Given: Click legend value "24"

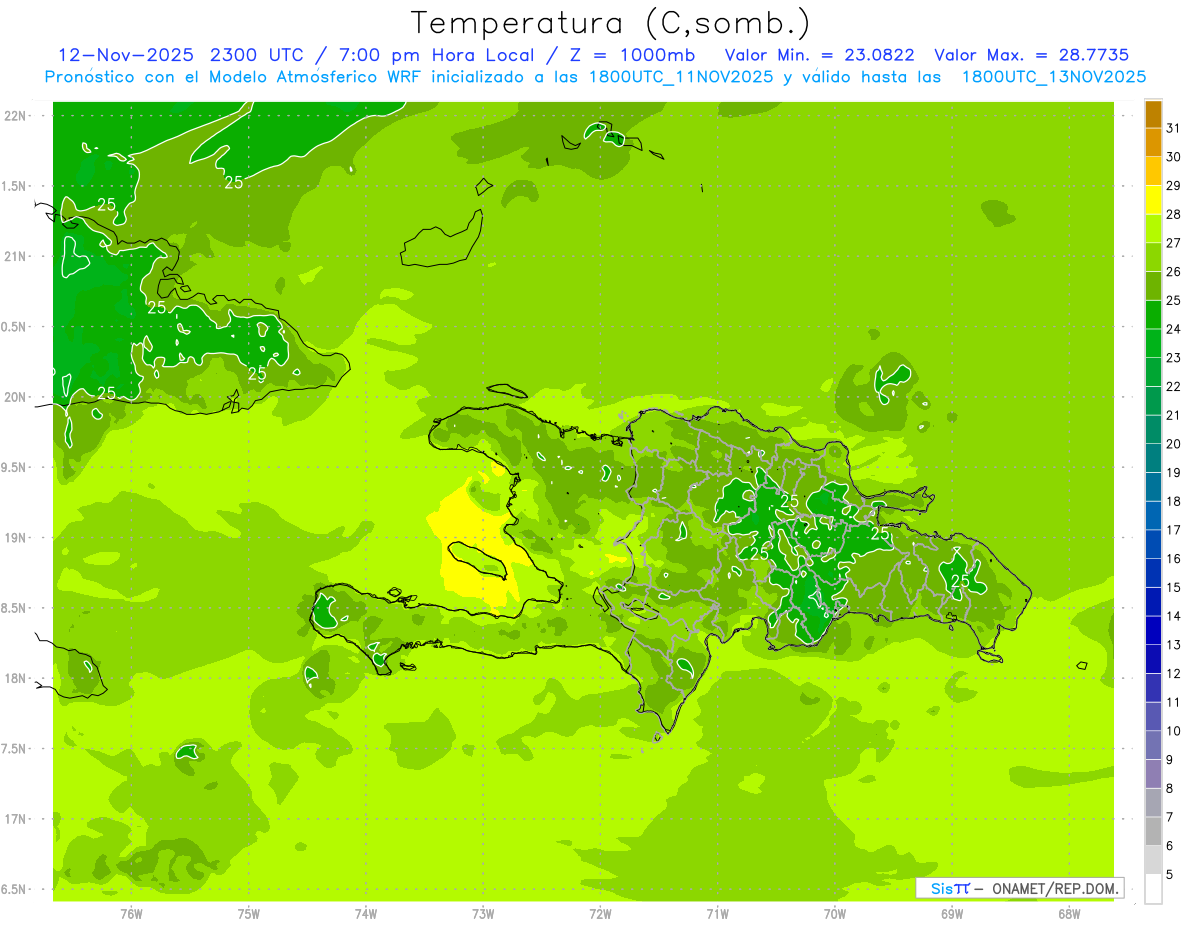Looking at the screenshot, I should point(1174,329).
